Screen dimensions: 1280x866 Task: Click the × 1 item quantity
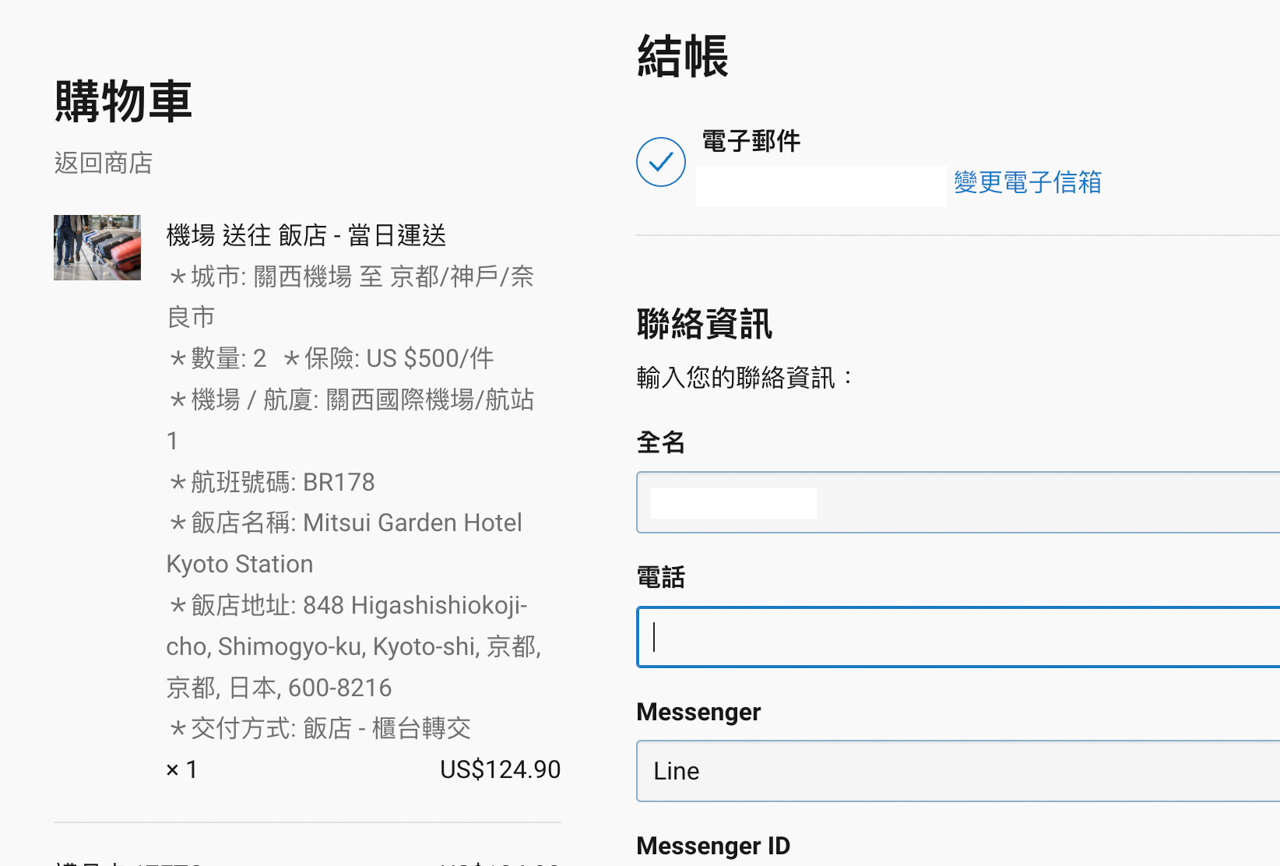click(182, 770)
